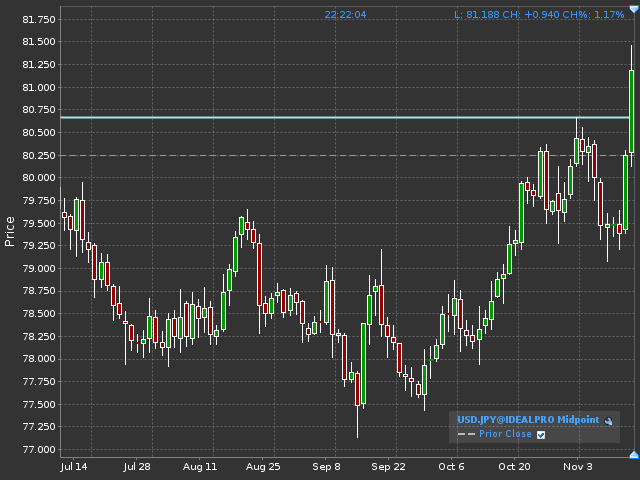This screenshot has height=480, width=640.
Task: Click the Aug 11 date label
Action: pyautogui.click(x=200, y=467)
